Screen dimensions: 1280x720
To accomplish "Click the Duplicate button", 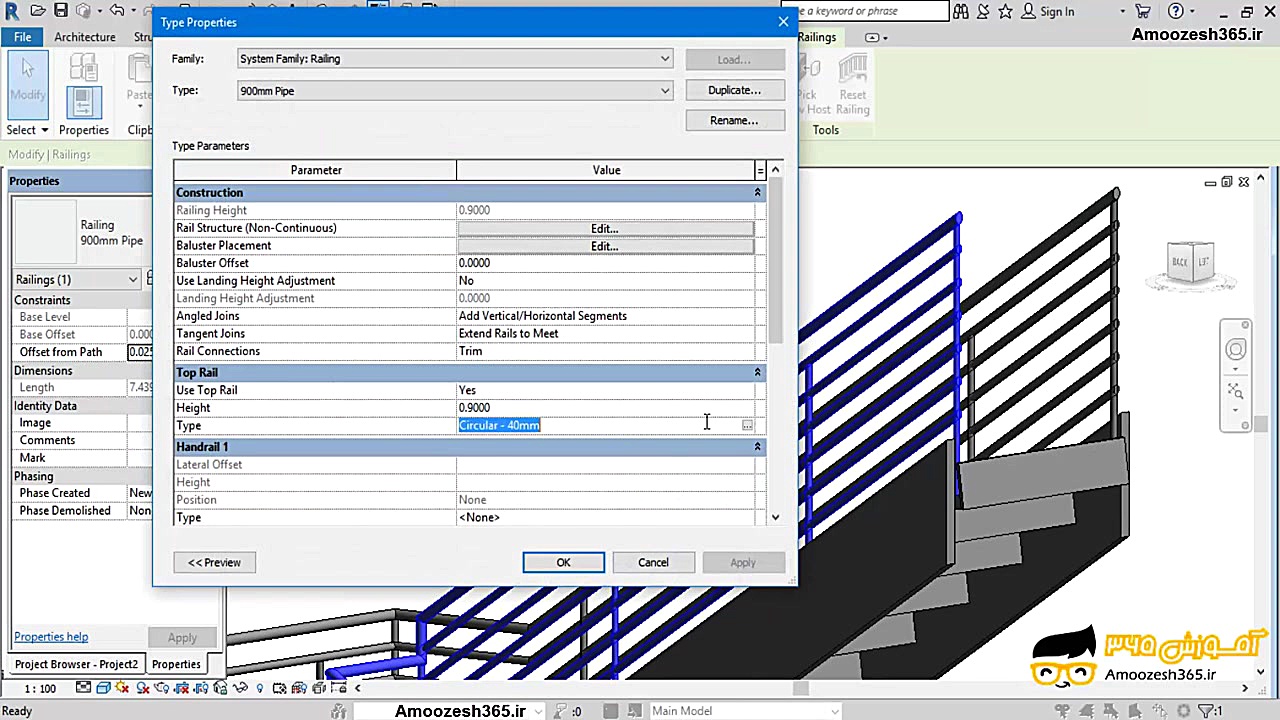I will coord(734,90).
